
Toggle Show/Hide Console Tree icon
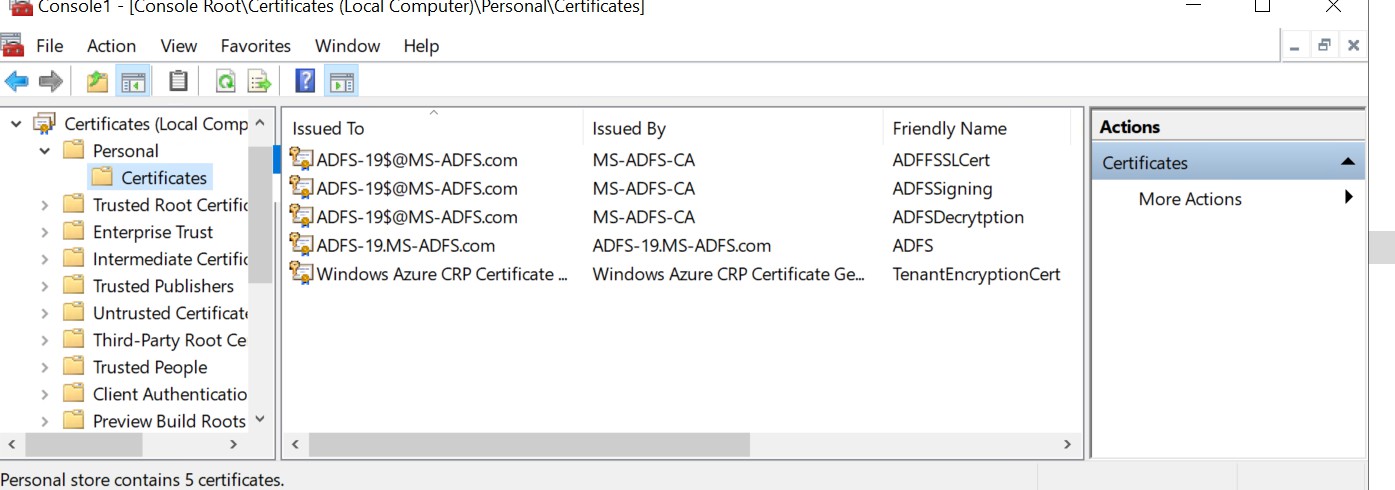pyautogui.click(x=132, y=81)
